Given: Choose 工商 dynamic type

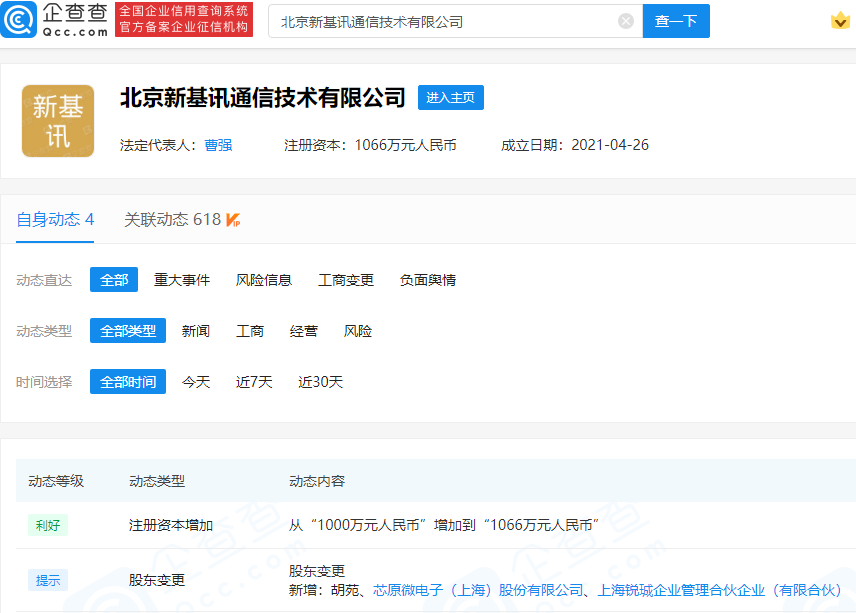Looking at the screenshot, I should point(250,331).
